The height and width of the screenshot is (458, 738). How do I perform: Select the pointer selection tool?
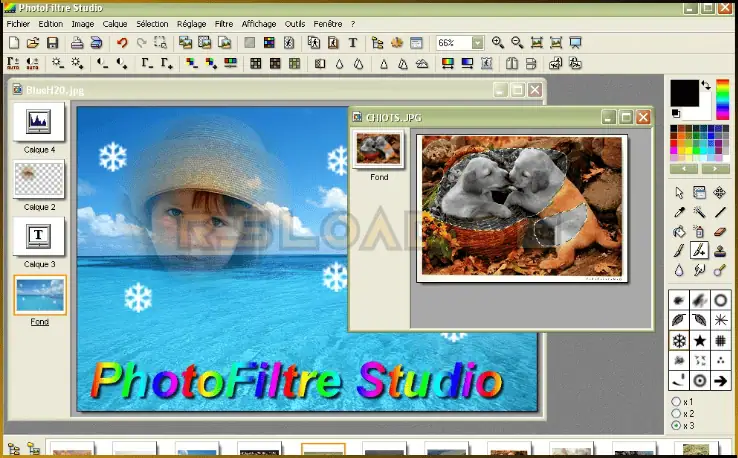point(679,193)
